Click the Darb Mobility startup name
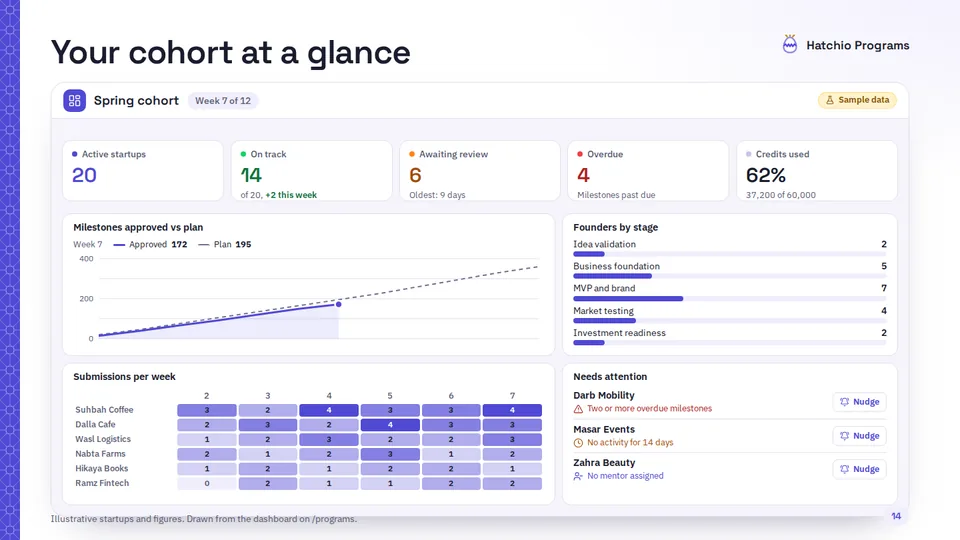 pos(604,396)
